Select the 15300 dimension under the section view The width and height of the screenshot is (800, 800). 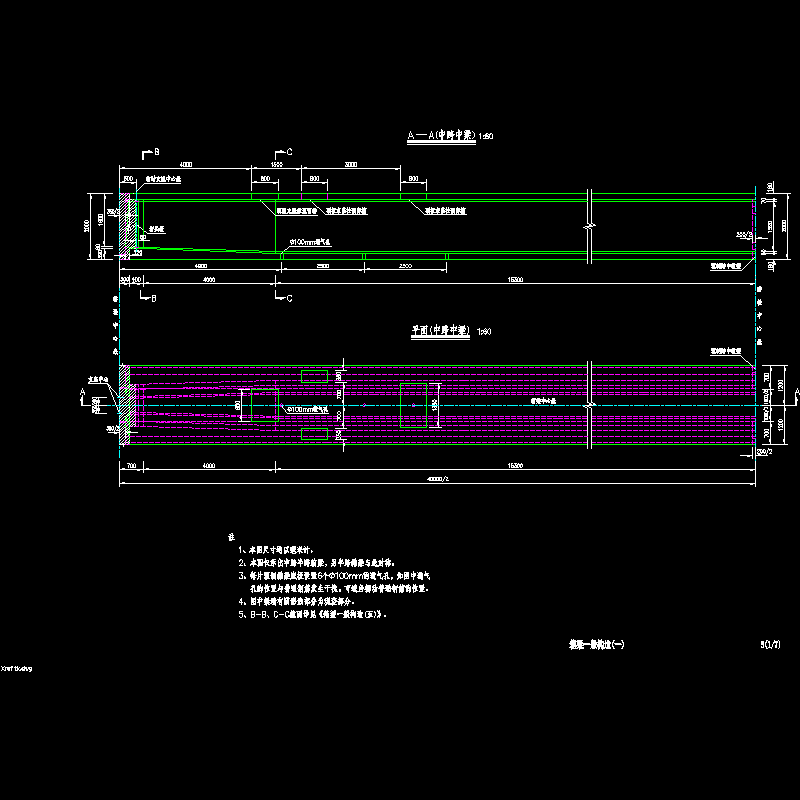click(x=515, y=279)
